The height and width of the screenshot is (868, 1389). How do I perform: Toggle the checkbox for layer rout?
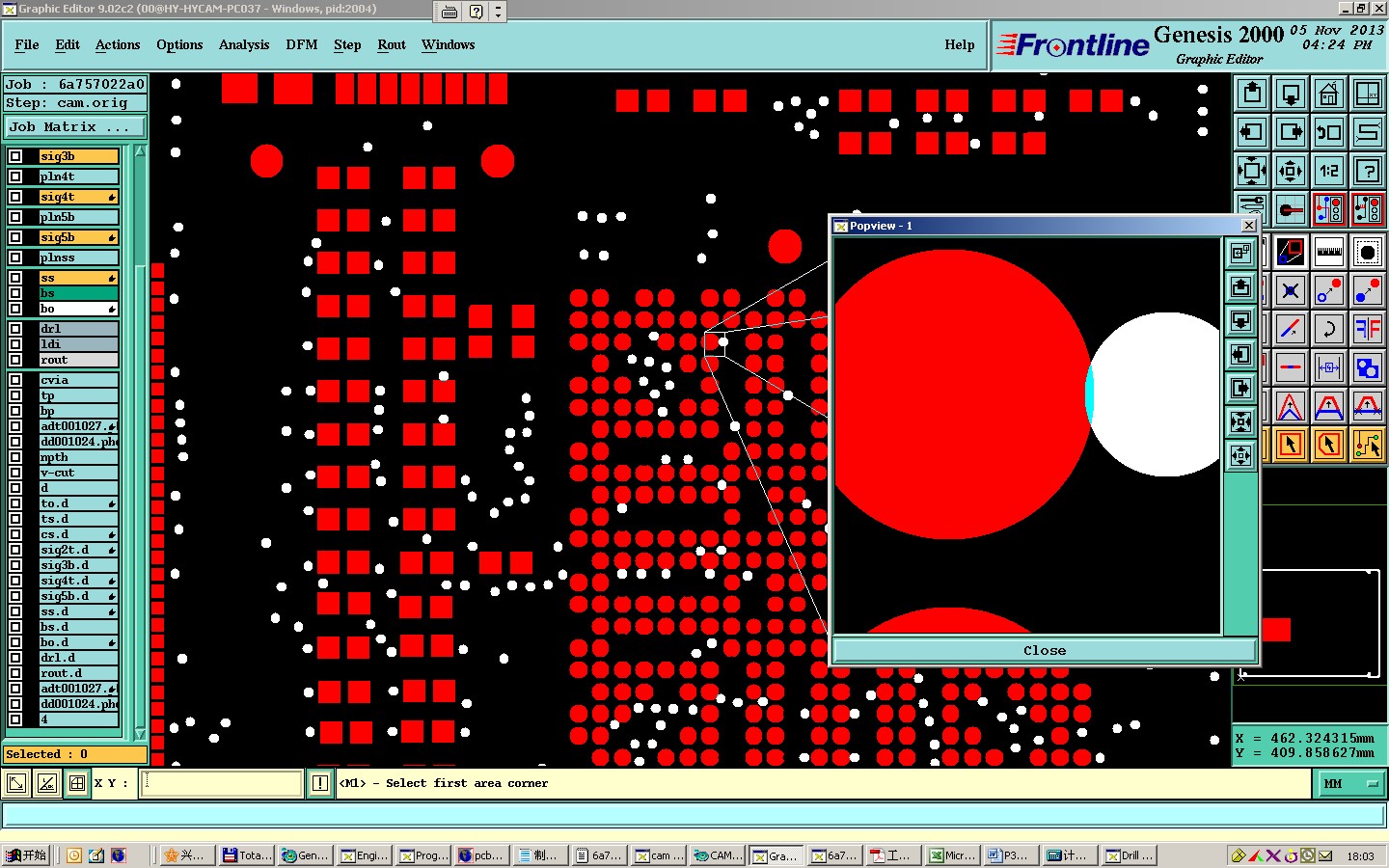pos(15,360)
